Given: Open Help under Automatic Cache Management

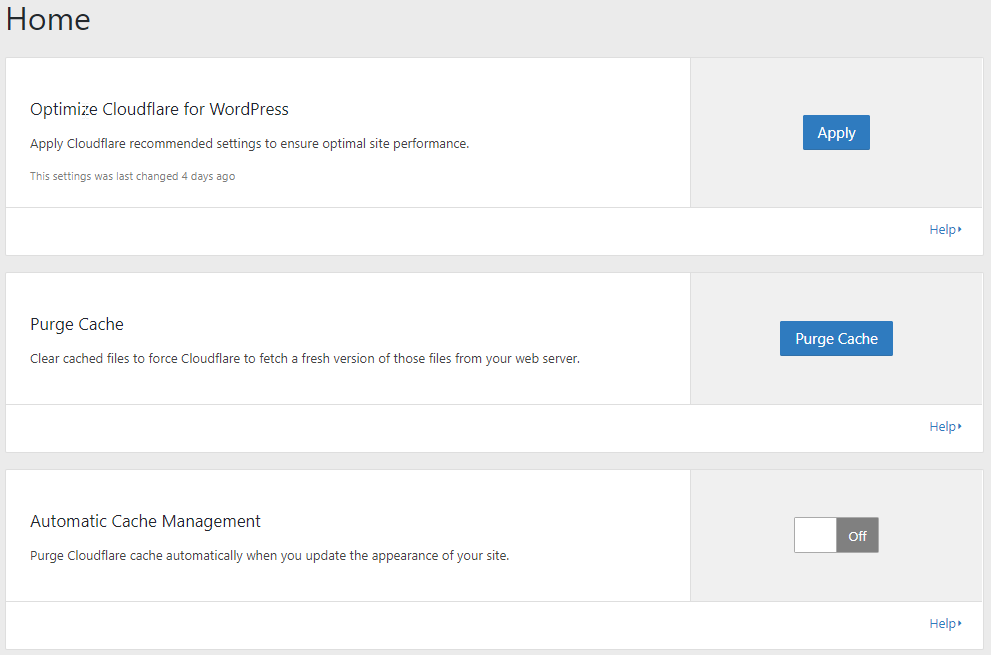Looking at the screenshot, I should tap(945, 624).
